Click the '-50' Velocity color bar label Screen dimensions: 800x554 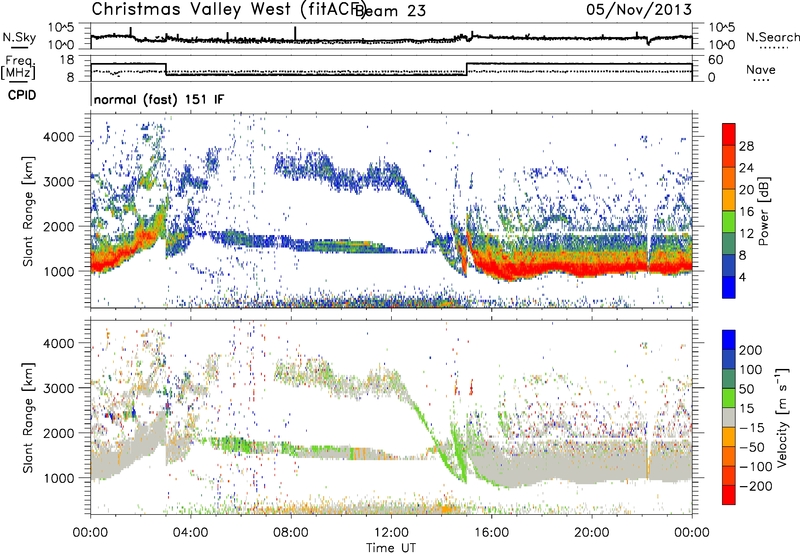coord(752,447)
